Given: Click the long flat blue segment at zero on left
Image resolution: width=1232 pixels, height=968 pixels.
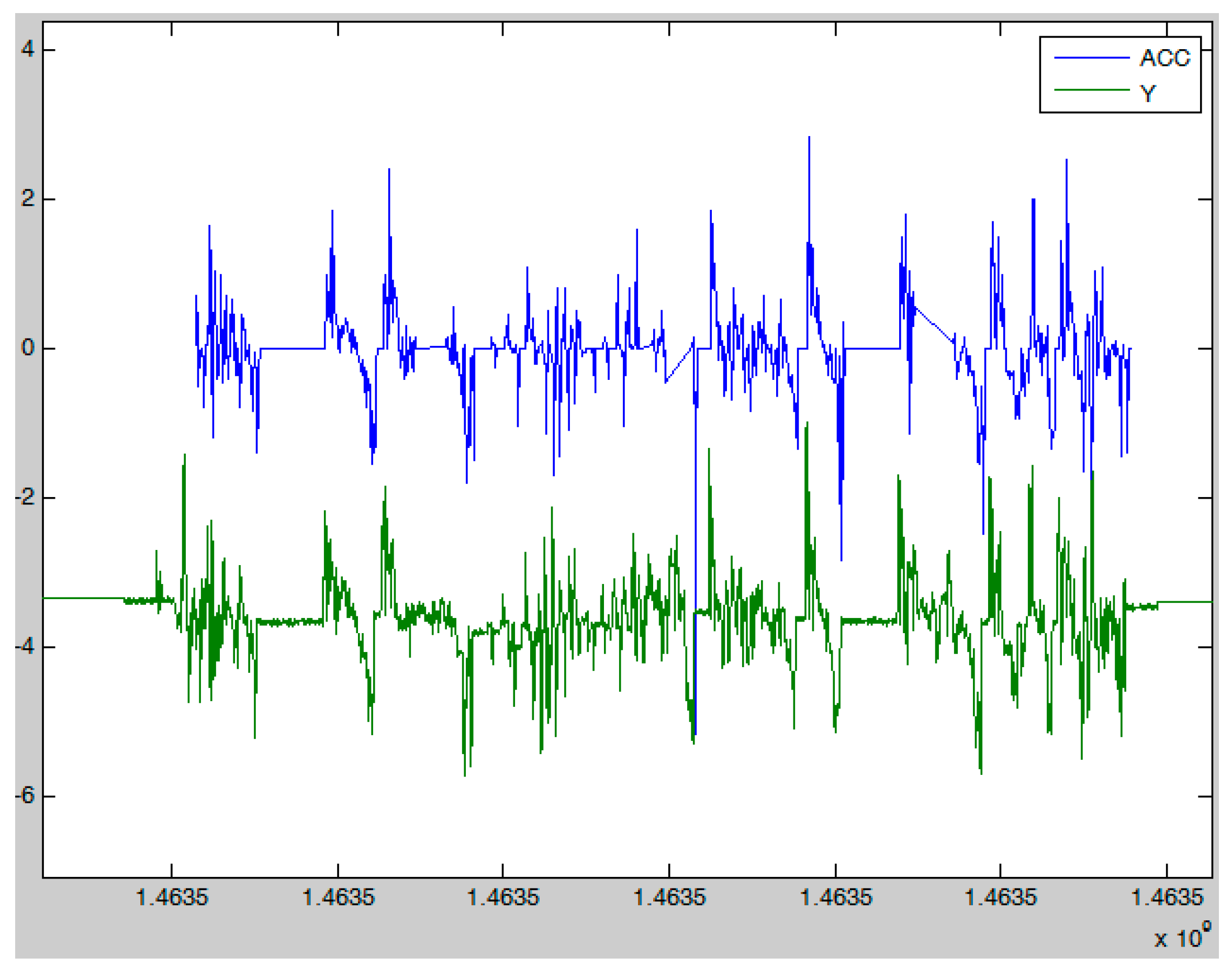Looking at the screenshot, I should [x=292, y=348].
